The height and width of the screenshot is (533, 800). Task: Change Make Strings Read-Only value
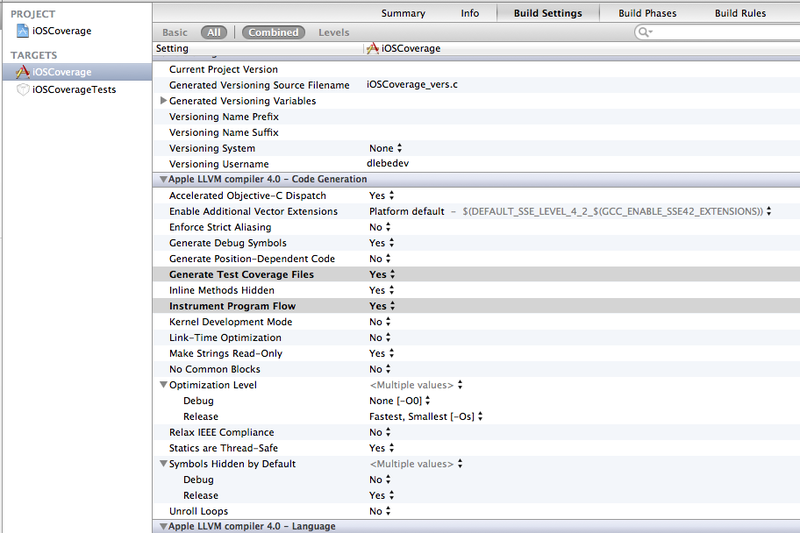click(x=382, y=353)
